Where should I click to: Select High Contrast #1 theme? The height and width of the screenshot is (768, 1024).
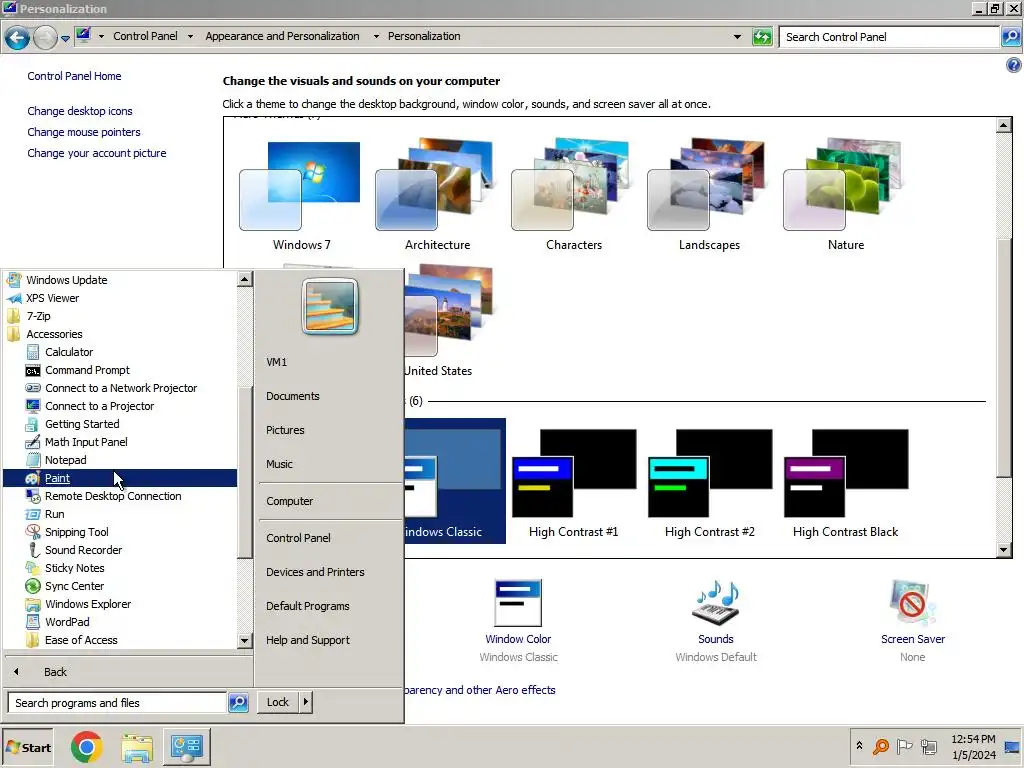pos(573,484)
